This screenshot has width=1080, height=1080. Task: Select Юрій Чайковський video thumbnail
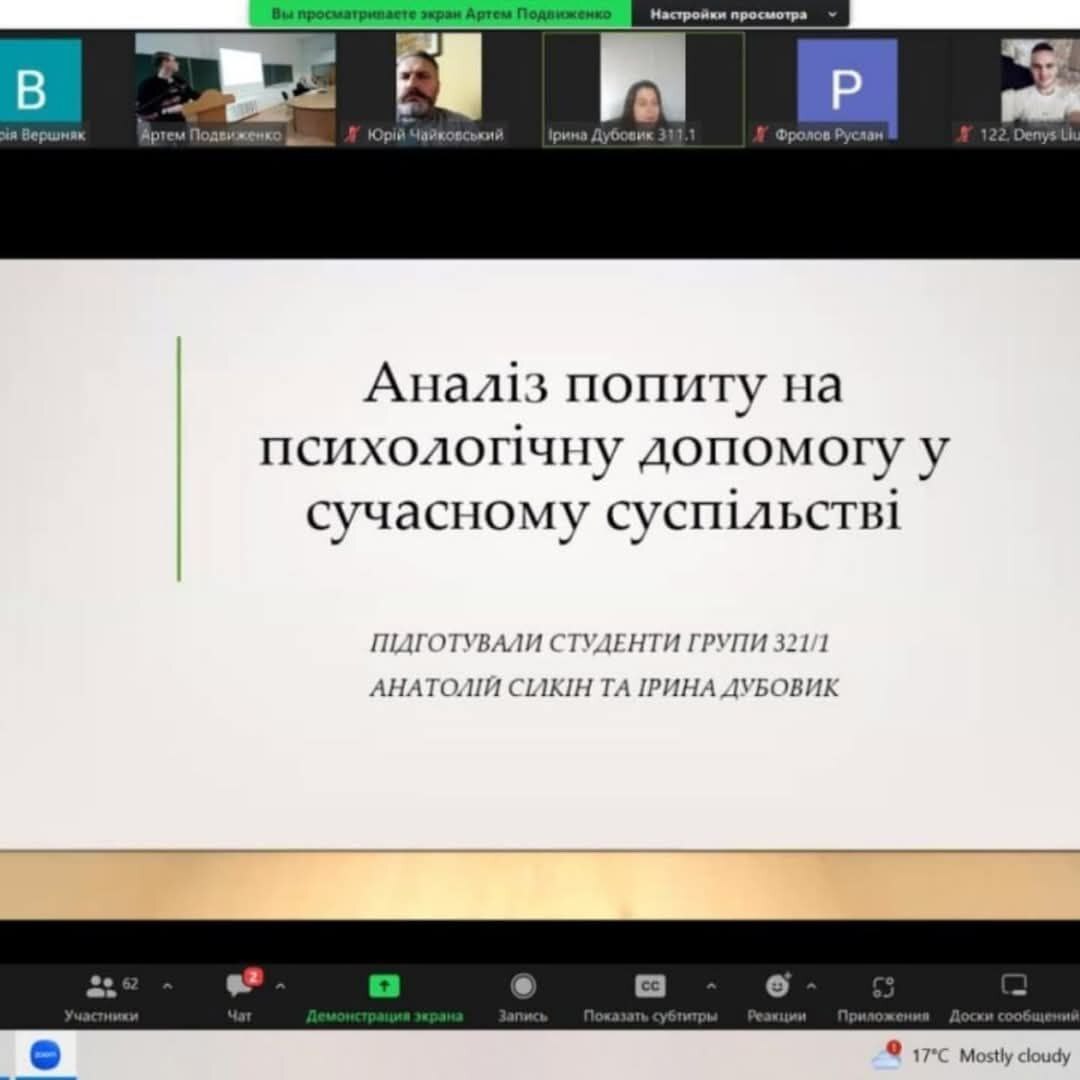point(434,87)
